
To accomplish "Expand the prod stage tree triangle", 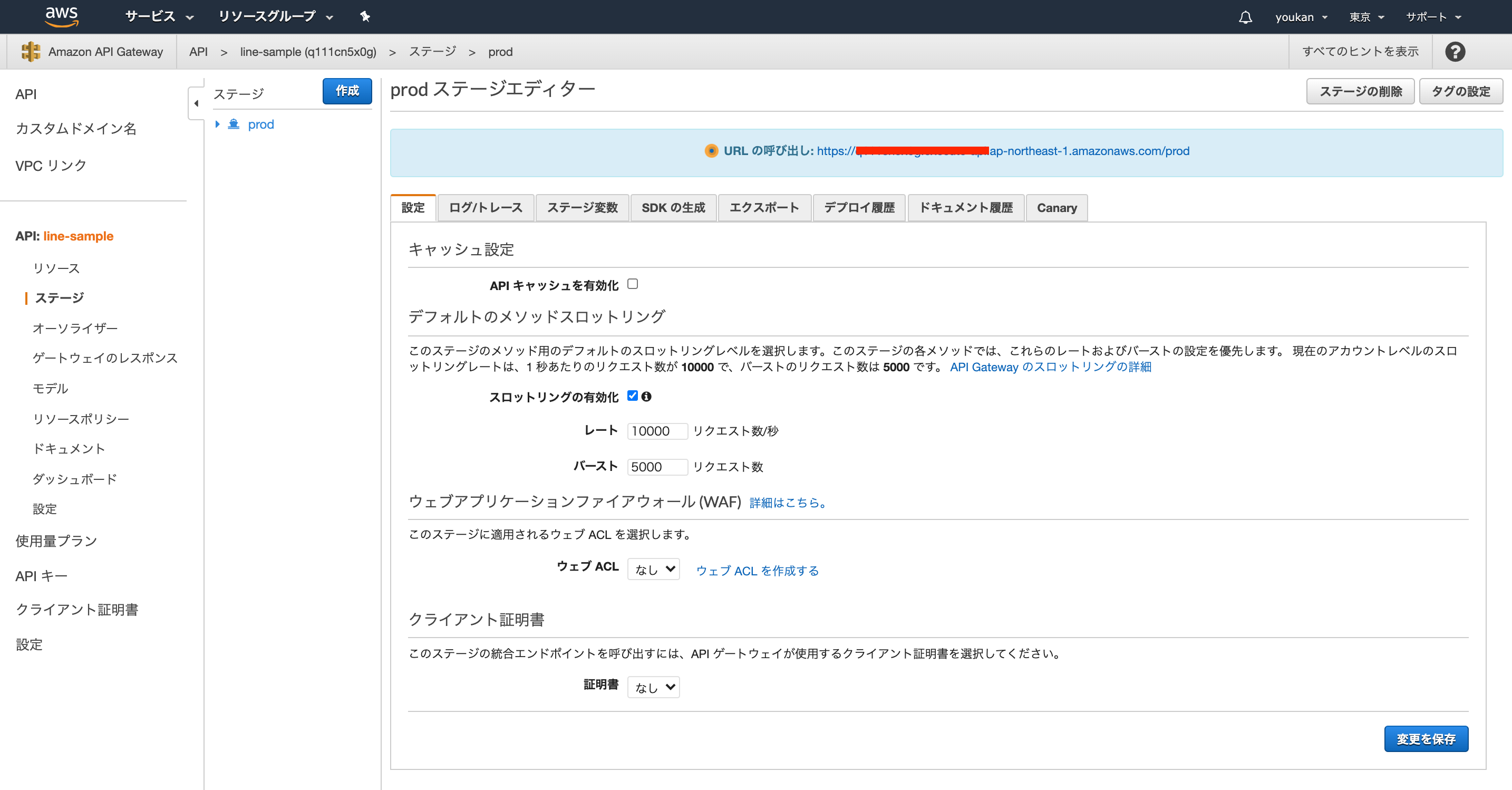I will coord(217,124).
